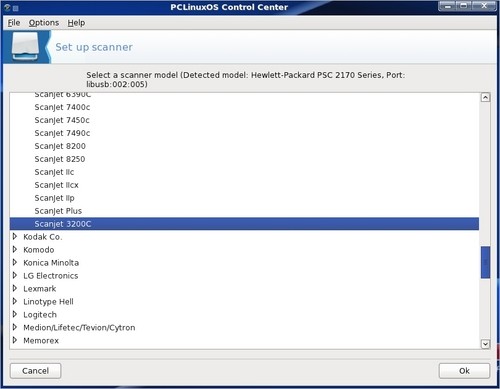Select the Logitech label

point(40,315)
